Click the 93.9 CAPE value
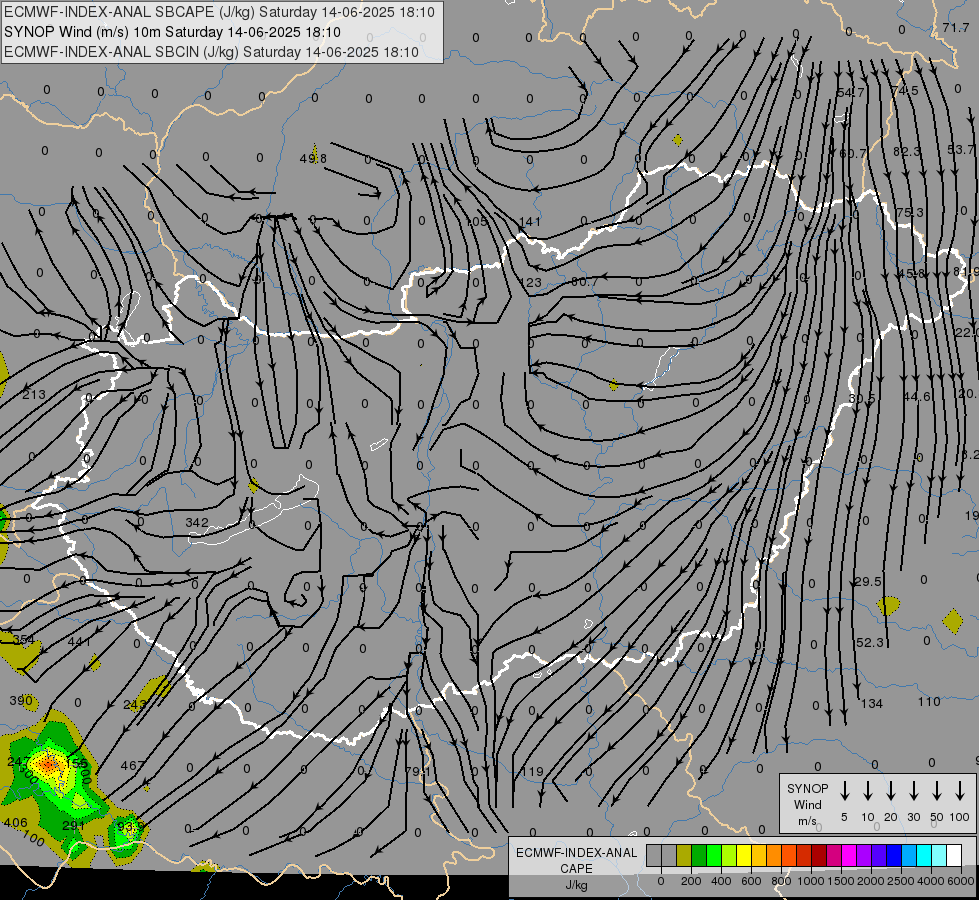This screenshot has width=979, height=900. pyautogui.click(x=131, y=826)
